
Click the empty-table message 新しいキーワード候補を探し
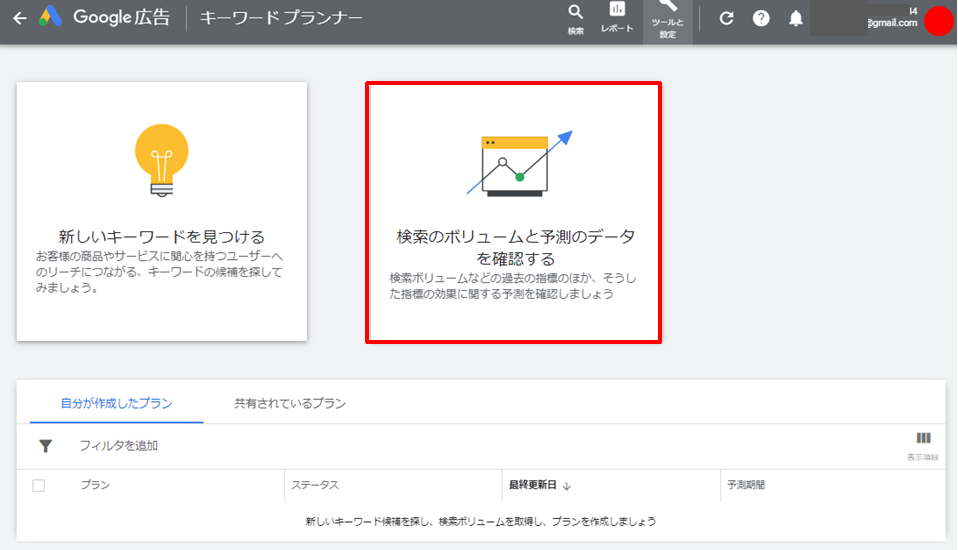[481, 521]
